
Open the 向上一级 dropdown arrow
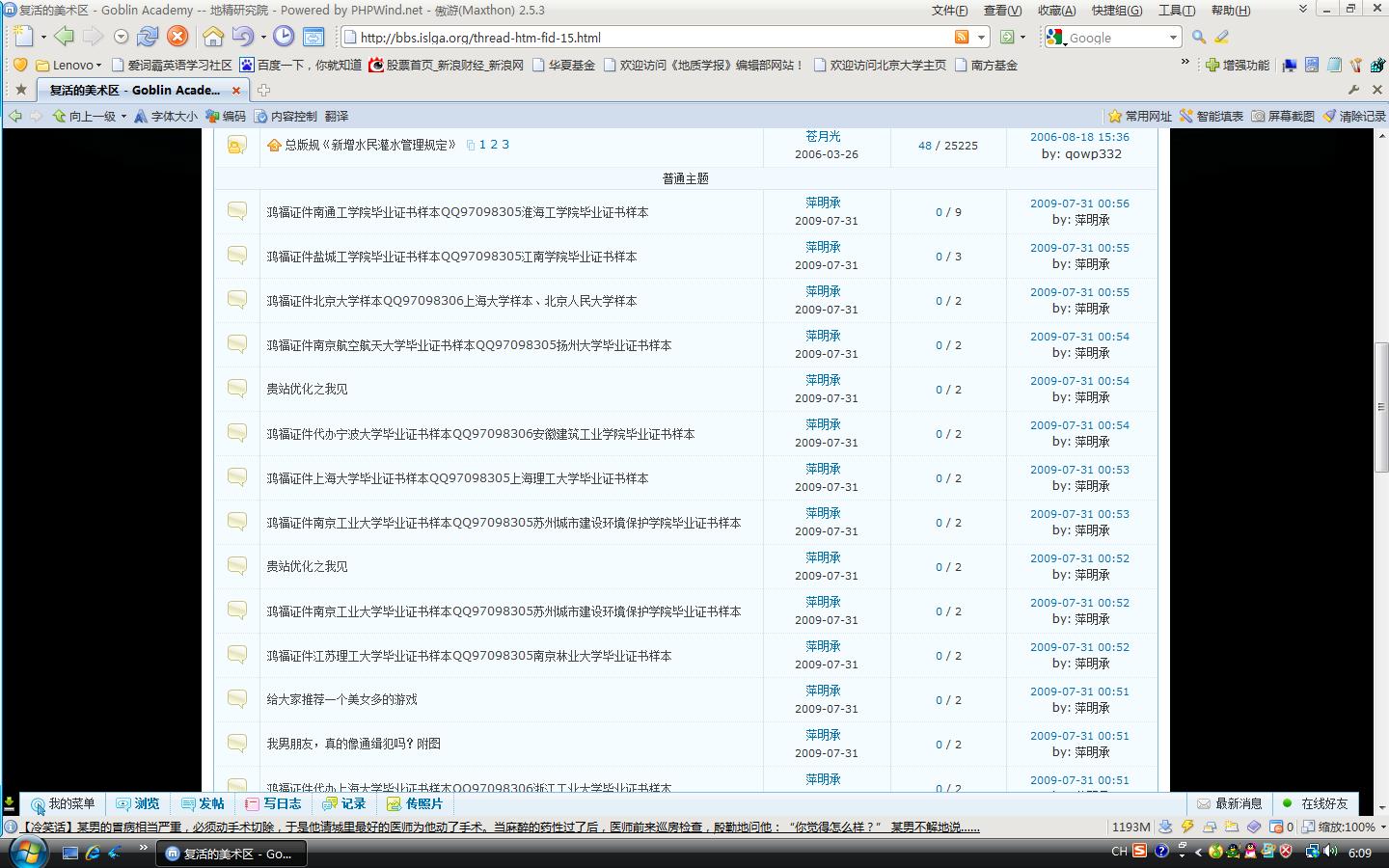click(123, 117)
